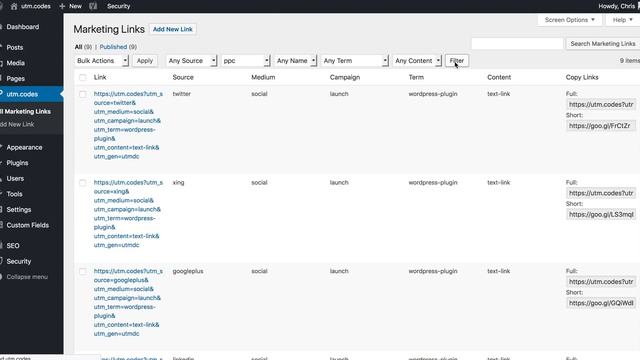
Task: Click the Source column header
Action: click(x=183, y=77)
